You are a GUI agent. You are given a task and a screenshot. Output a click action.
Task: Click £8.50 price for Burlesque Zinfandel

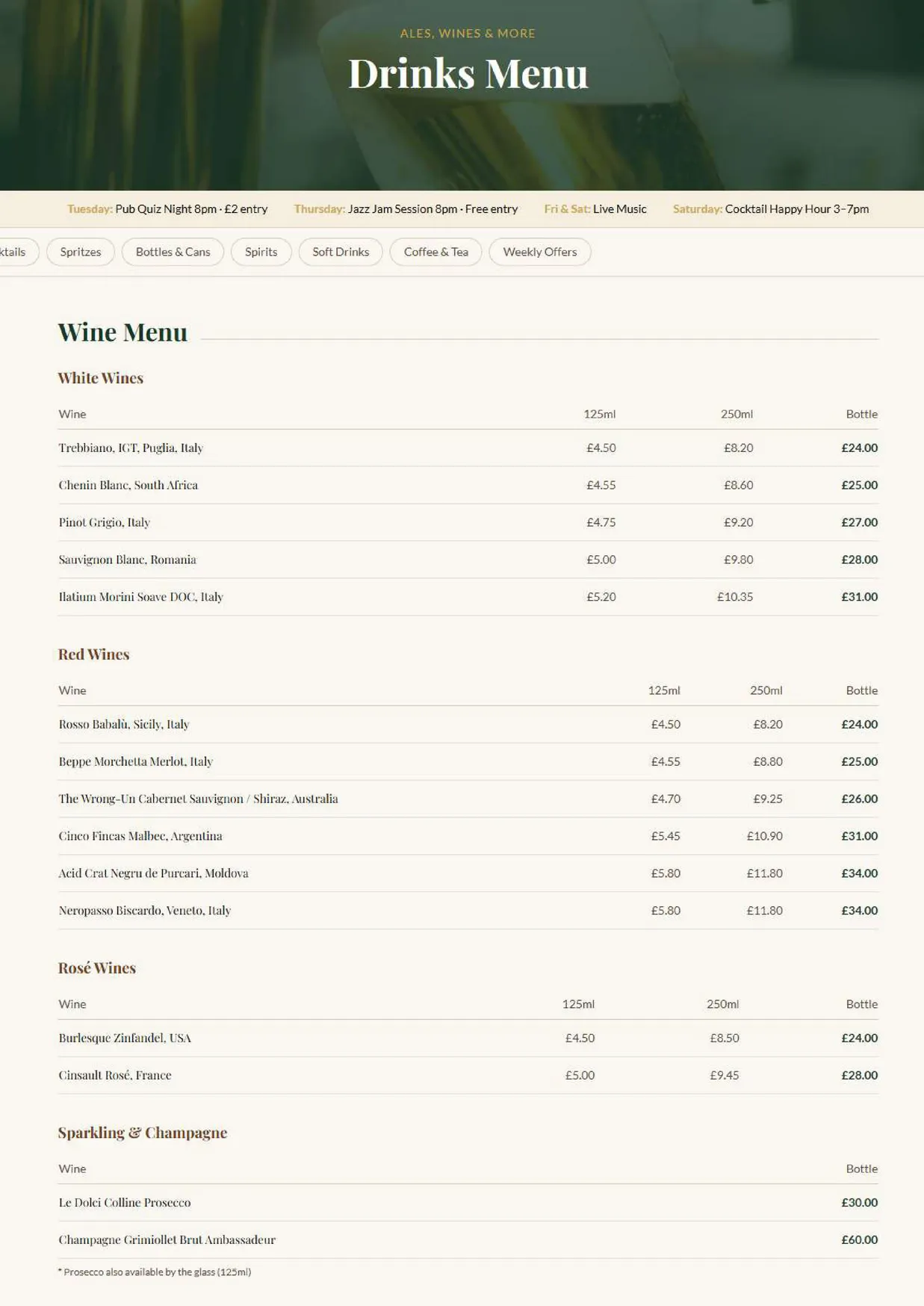coord(725,1038)
